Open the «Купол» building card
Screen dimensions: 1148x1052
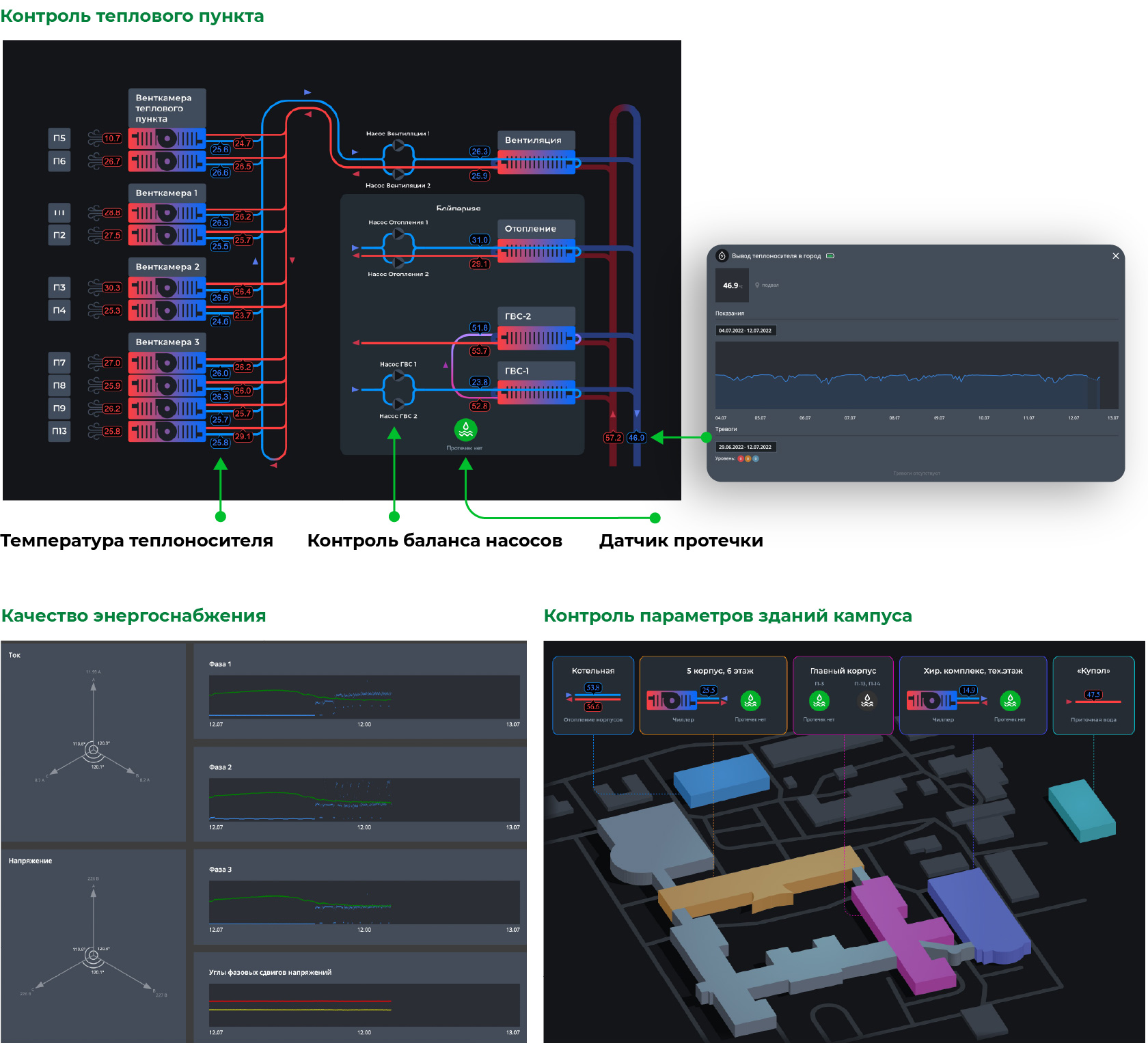[1093, 695]
